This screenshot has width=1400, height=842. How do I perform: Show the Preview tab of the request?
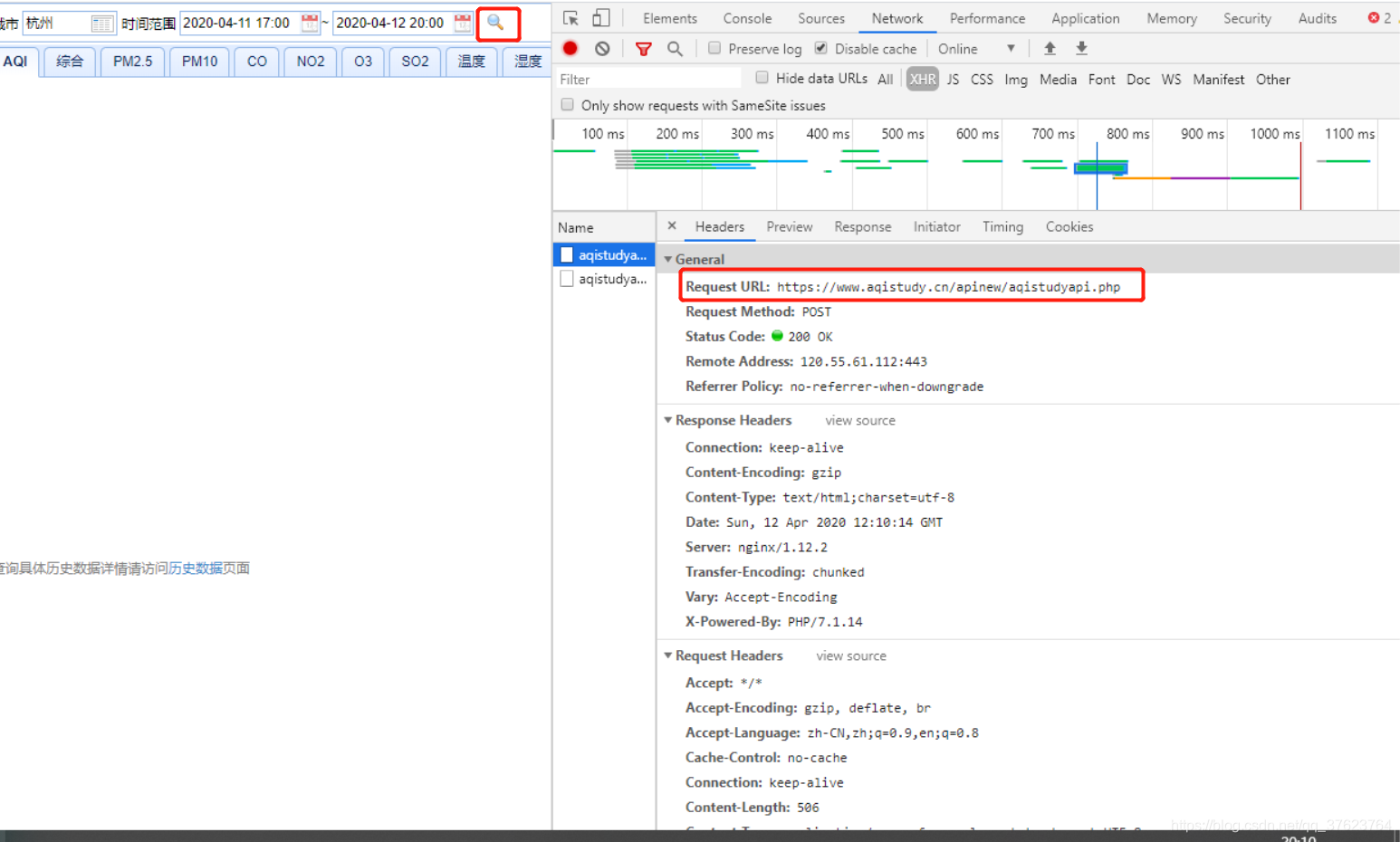(x=790, y=227)
